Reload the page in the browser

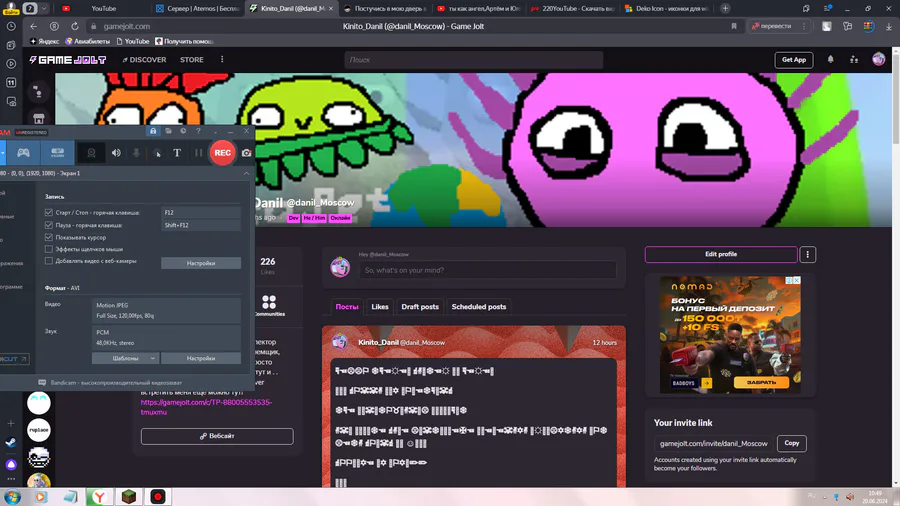coord(75,26)
